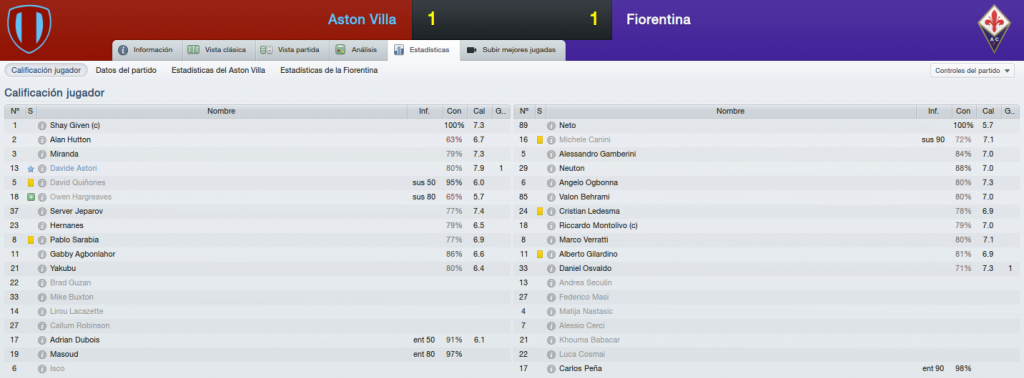Screen dimensions: 1024x378
Task: Open Datos del partido section
Action: tap(126, 70)
